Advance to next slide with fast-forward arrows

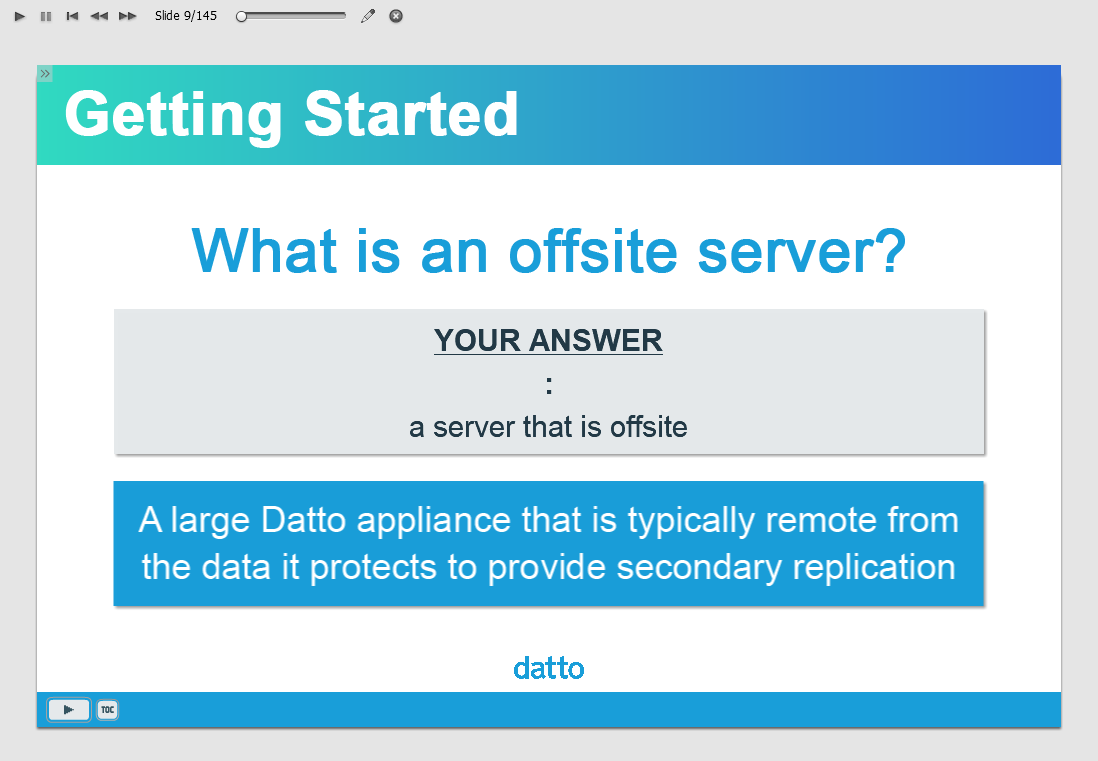click(x=127, y=16)
